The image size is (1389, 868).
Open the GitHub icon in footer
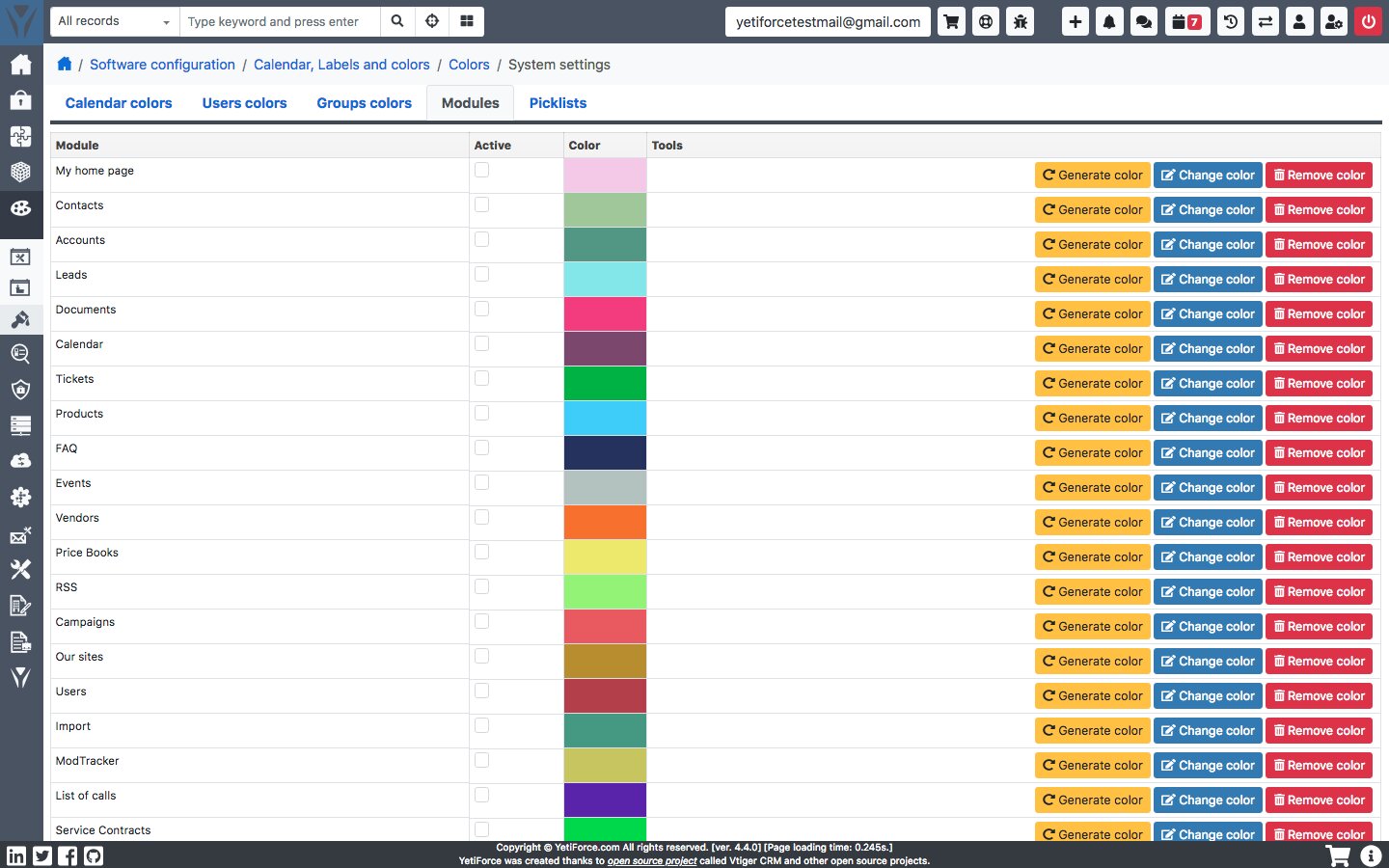[94, 855]
